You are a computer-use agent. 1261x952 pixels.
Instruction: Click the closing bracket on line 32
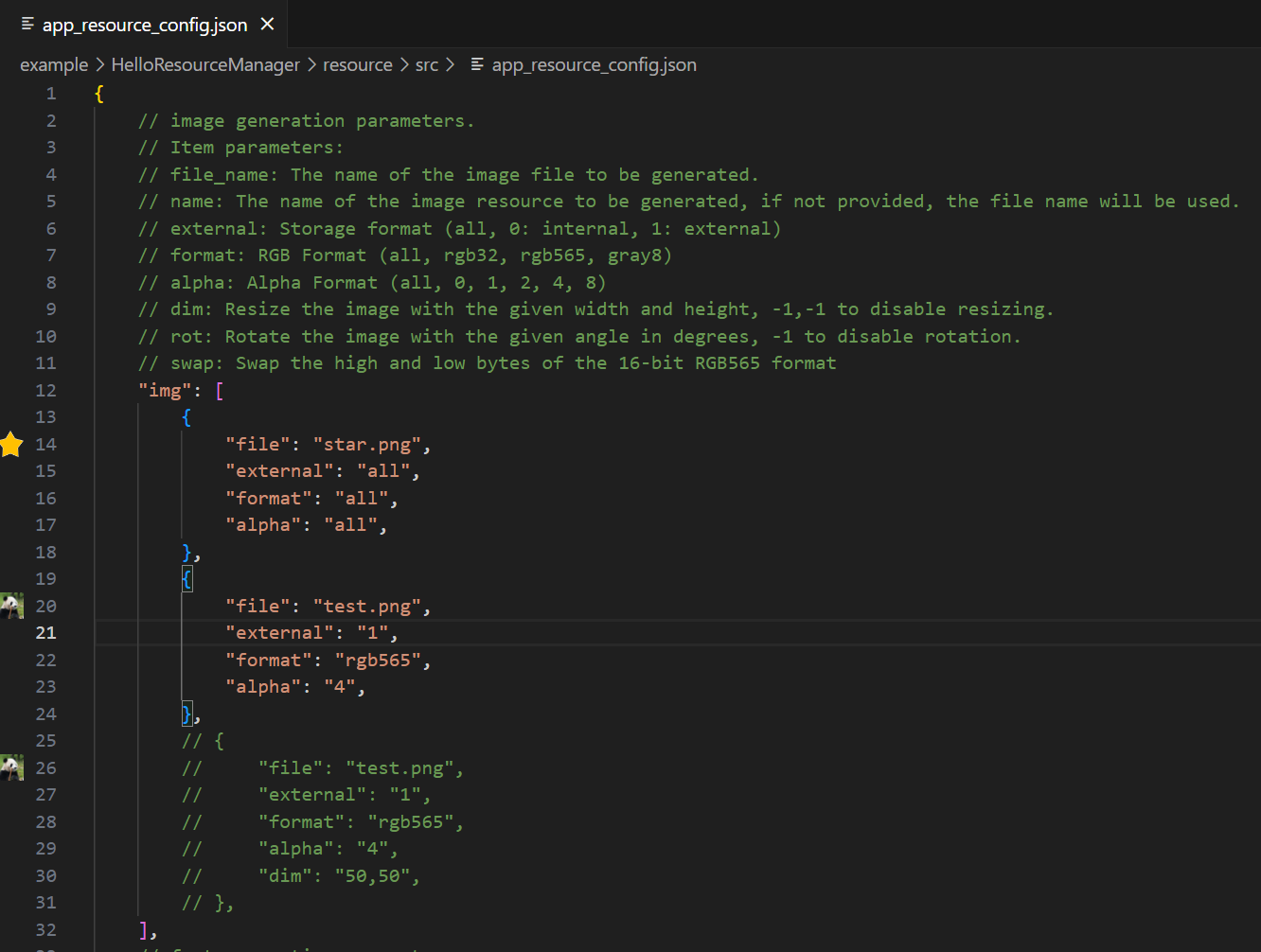coord(143,929)
